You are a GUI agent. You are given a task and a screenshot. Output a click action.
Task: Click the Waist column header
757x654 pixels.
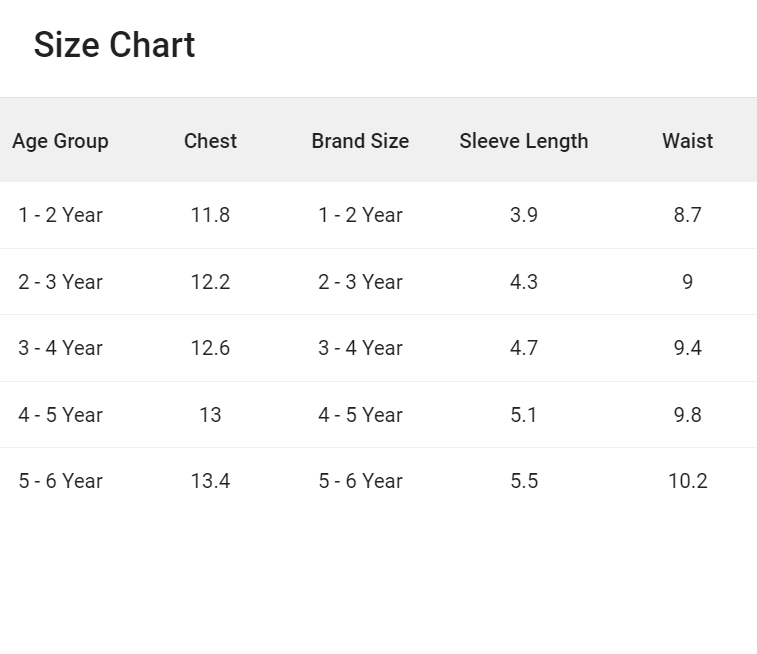pyautogui.click(x=687, y=141)
